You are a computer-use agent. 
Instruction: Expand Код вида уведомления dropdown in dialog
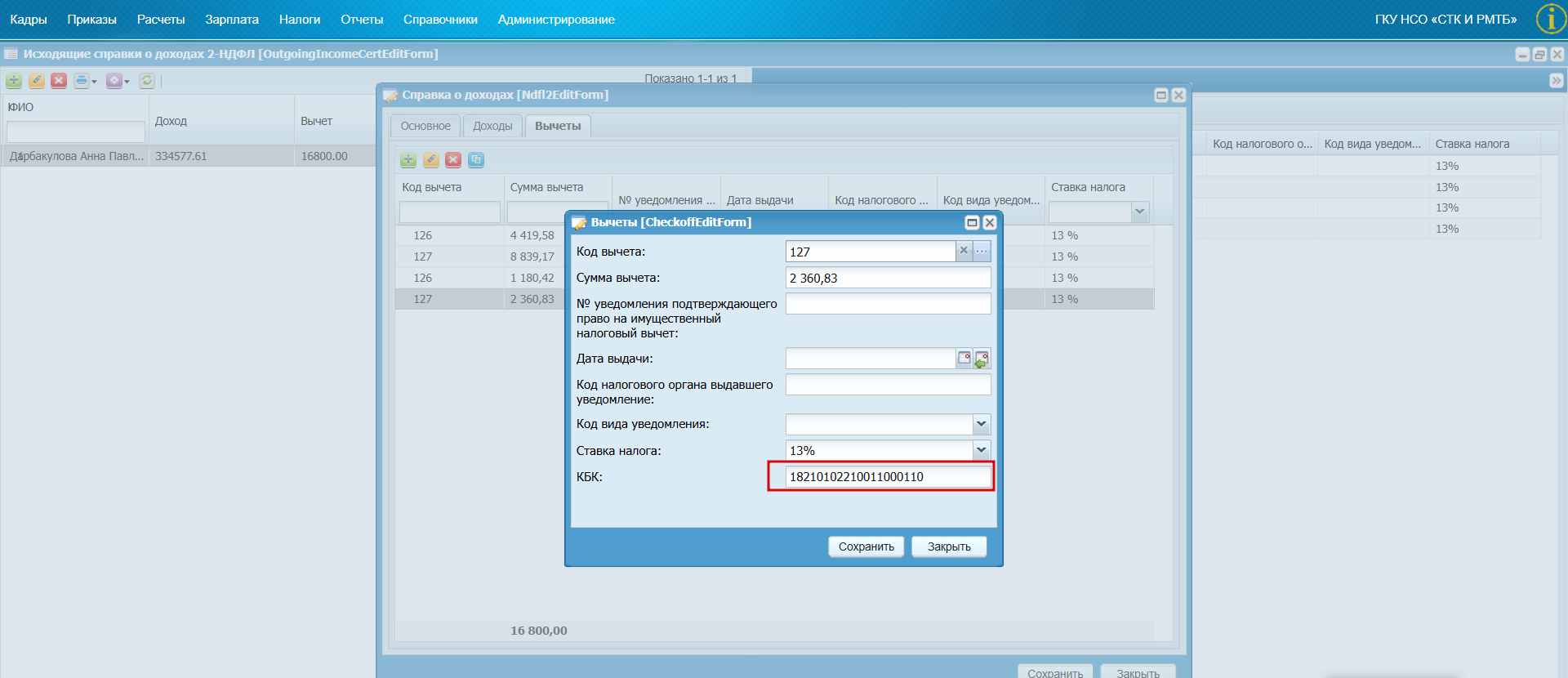tap(982, 424)
